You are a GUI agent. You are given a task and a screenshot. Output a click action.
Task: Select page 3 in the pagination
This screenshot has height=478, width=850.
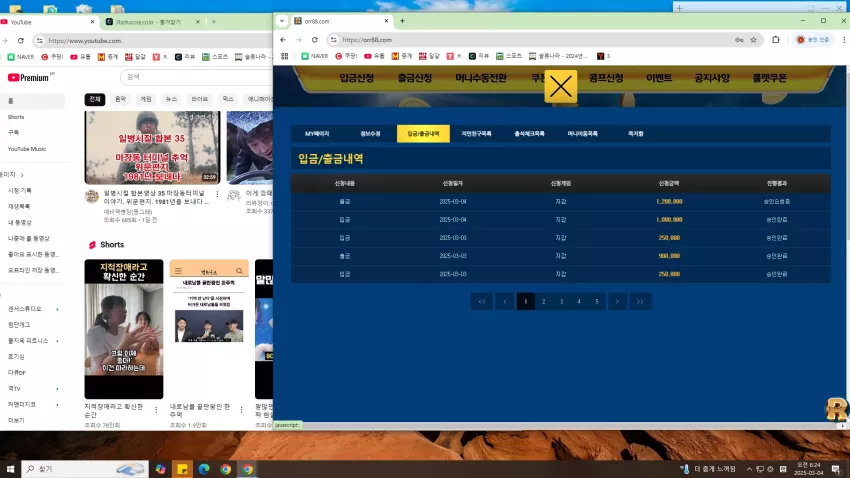pos(561,301)
